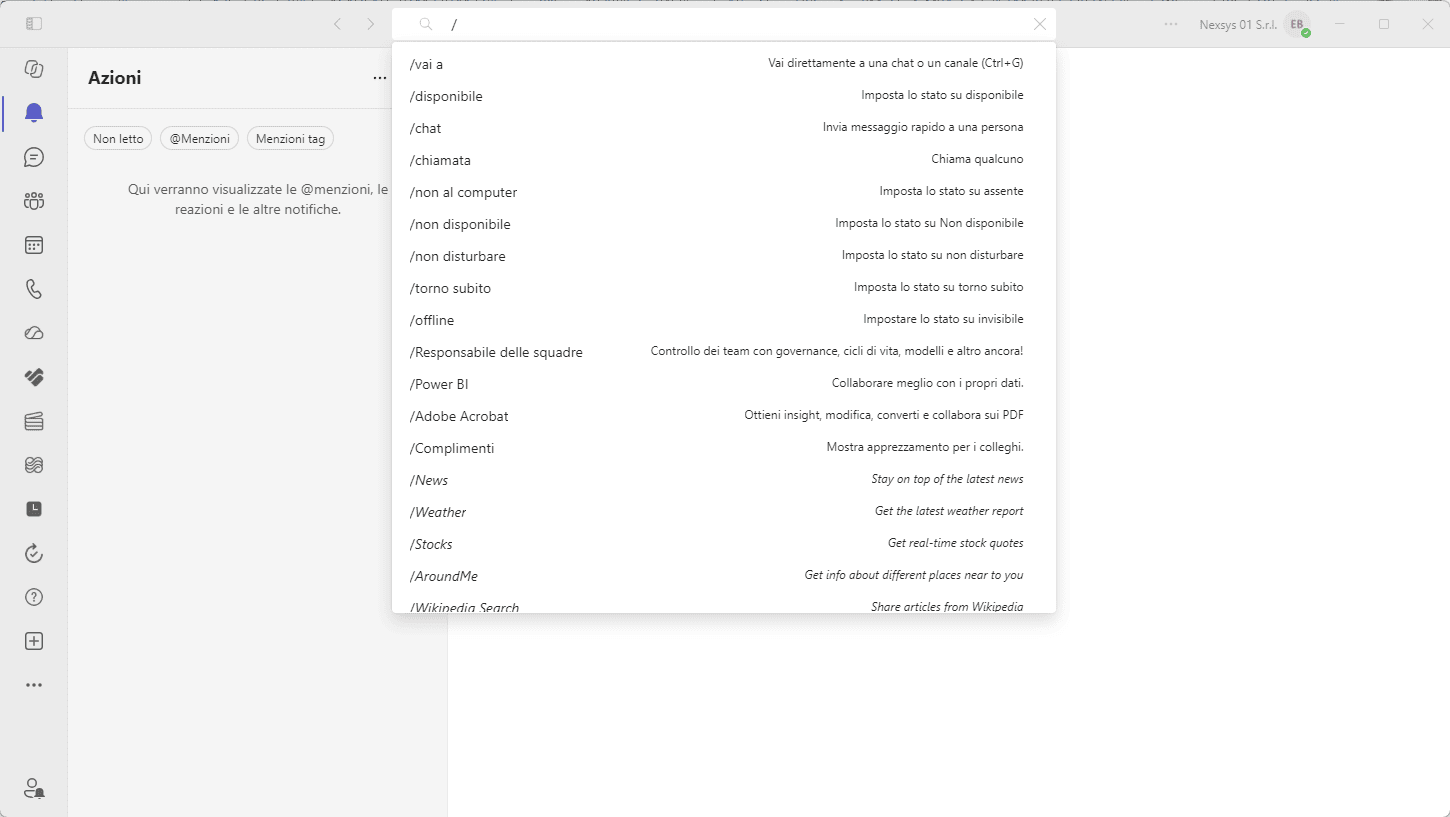Select the /vai a command

(x=724, y=64)
